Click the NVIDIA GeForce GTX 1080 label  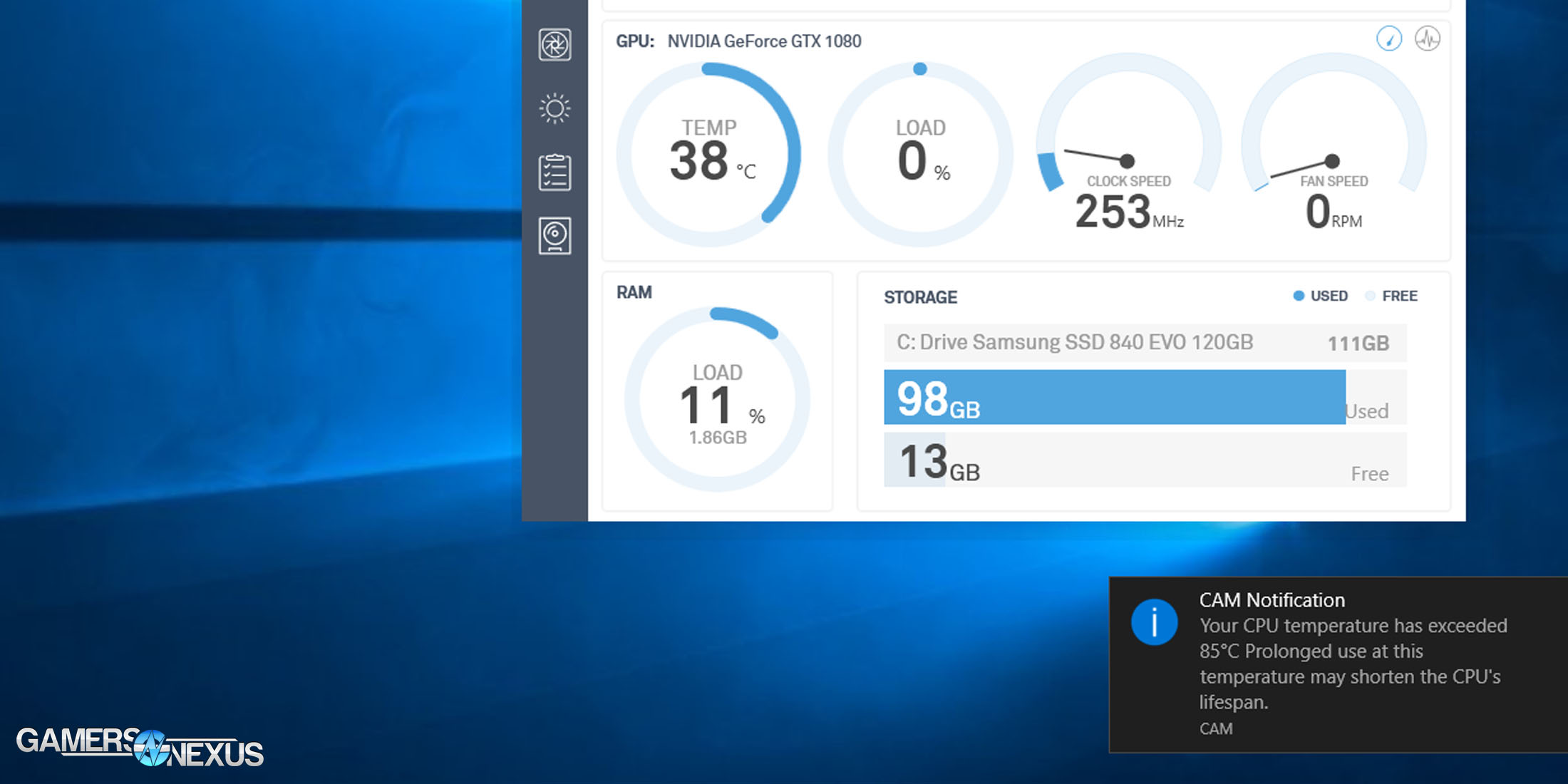click(764, 41)
